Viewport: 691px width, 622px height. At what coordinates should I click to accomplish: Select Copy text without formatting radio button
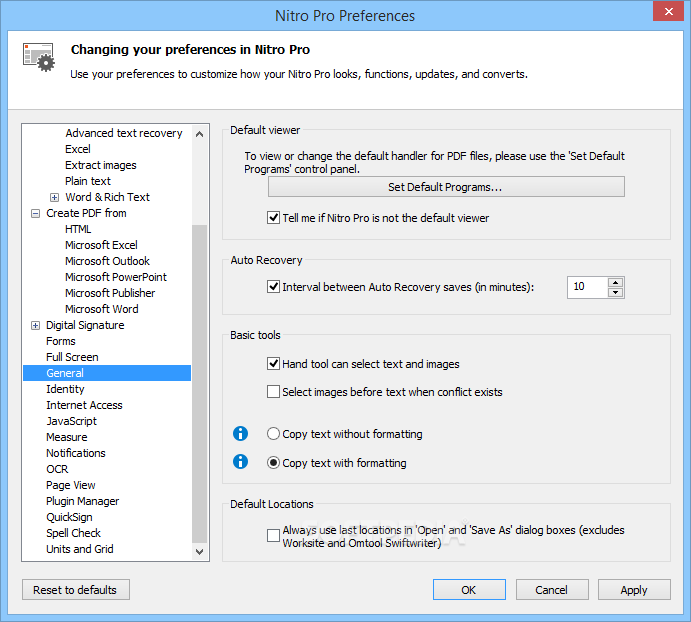(x=273, y=434)
